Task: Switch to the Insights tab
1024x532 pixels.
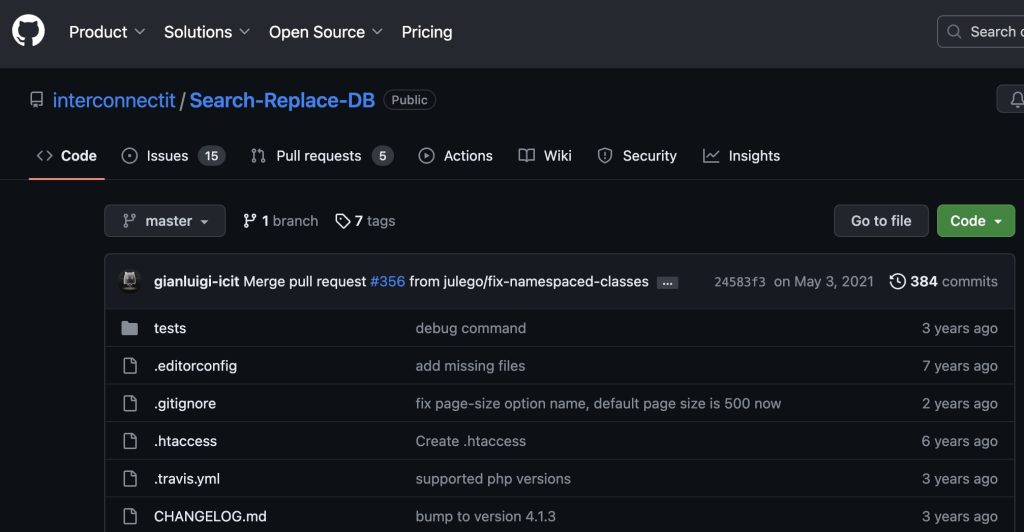Action: (741, 155)
